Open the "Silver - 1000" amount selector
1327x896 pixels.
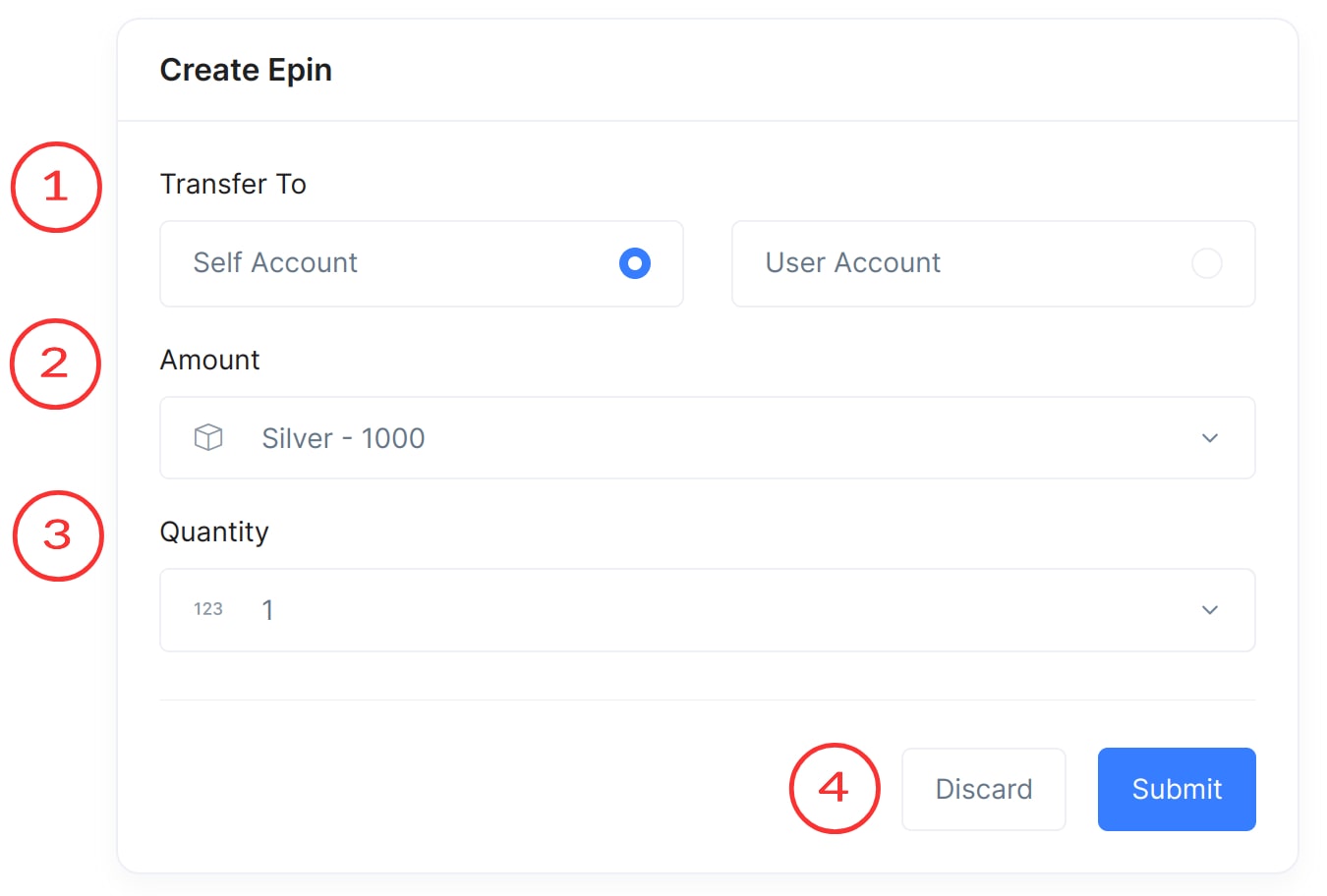coord(343,438)
